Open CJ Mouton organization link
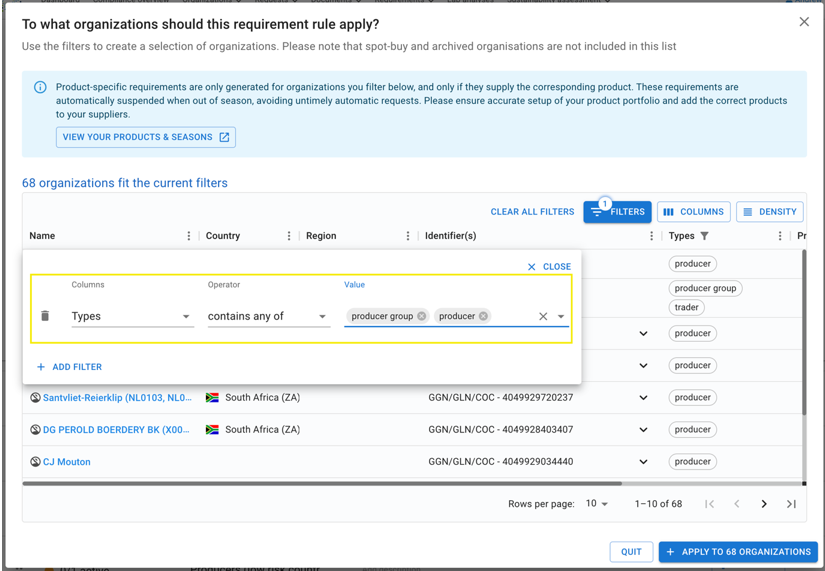This screenshot has height=571, width=825. pos(67,462)
